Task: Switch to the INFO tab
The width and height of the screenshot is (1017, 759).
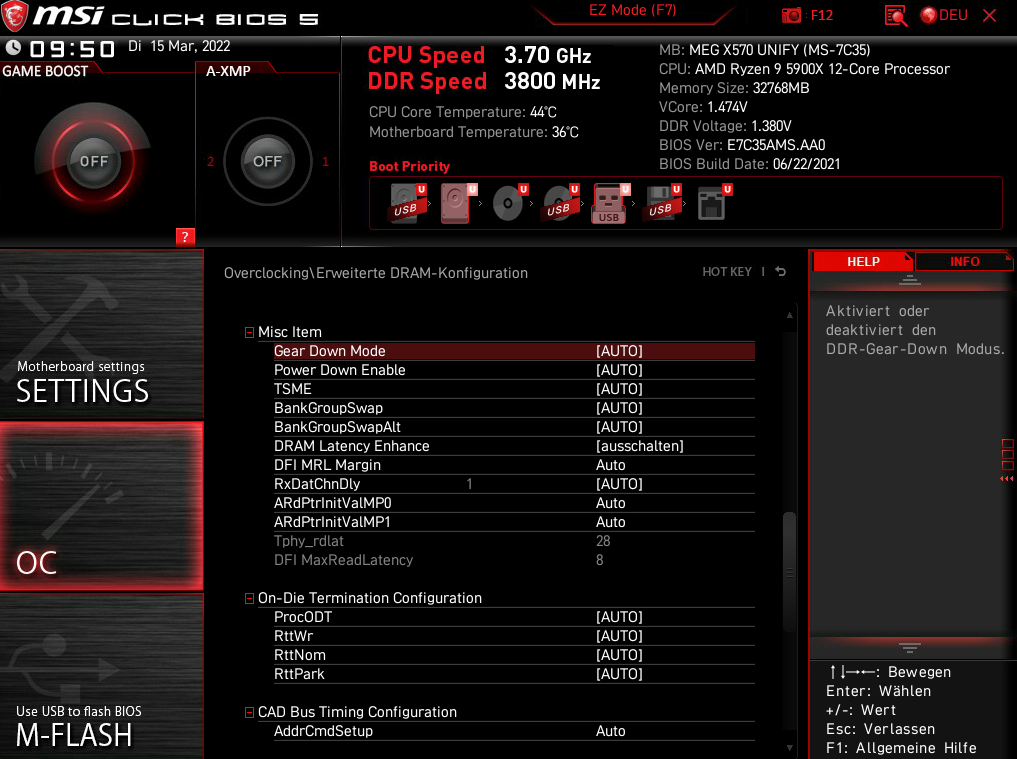Action: click(x=964, y=261)
